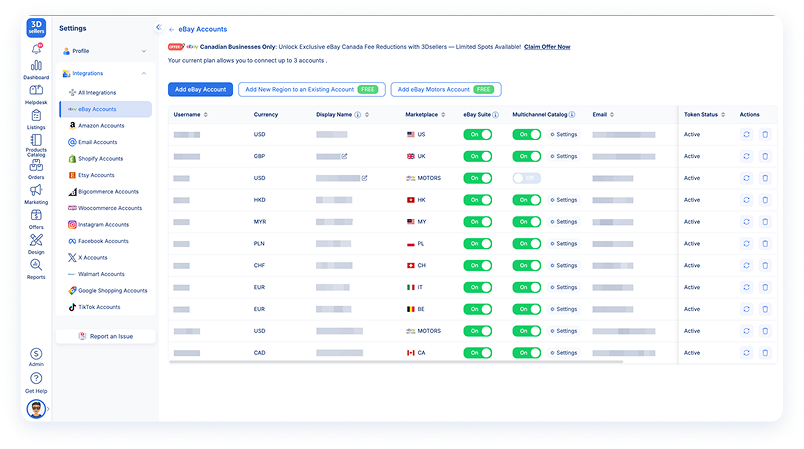Open Listings section in sidebar
Viewport: 804px width, 449px height.
36,119
